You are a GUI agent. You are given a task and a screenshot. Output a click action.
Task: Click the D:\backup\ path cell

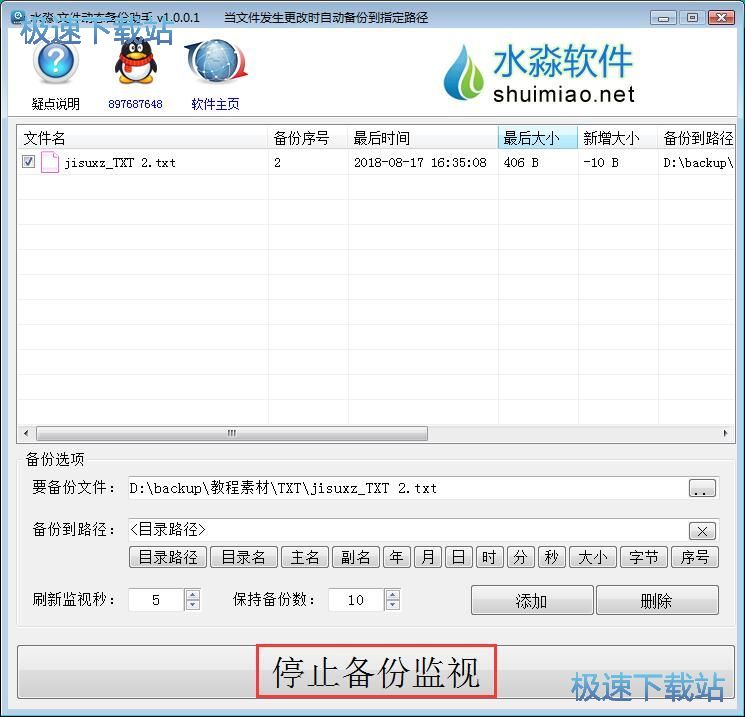coord(698,163)
